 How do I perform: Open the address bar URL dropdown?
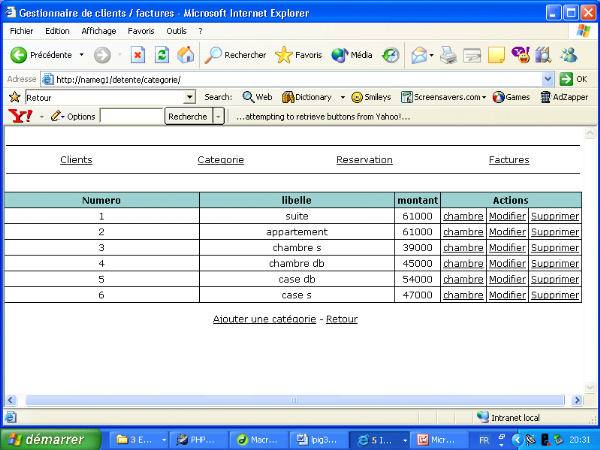(x=548, y=79)
